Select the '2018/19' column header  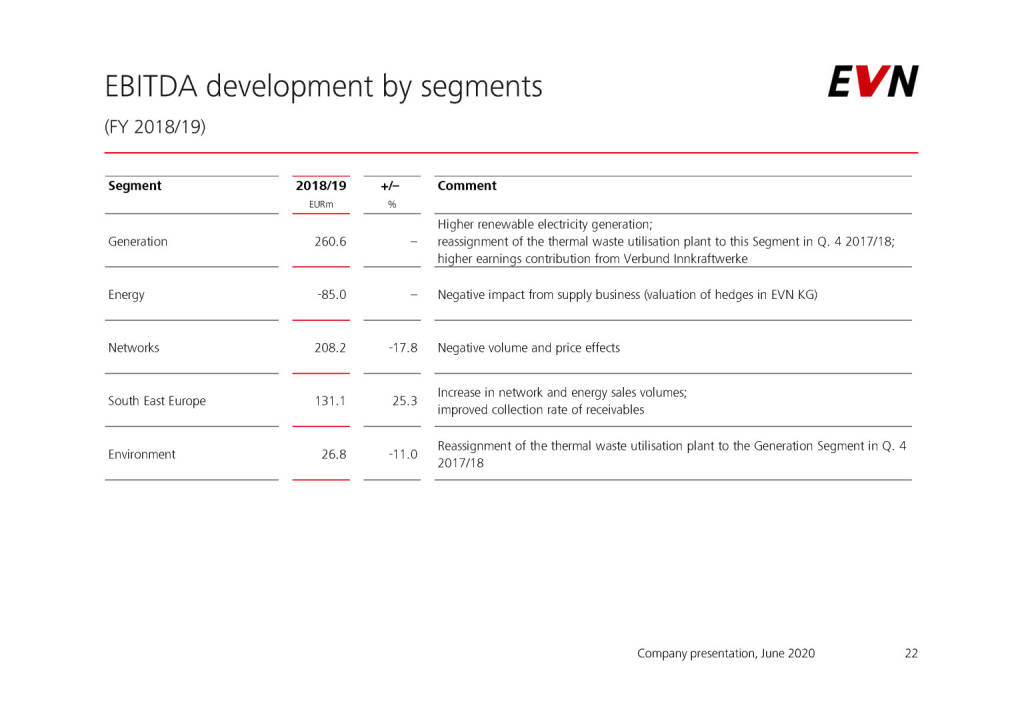(x=321, y=186)
